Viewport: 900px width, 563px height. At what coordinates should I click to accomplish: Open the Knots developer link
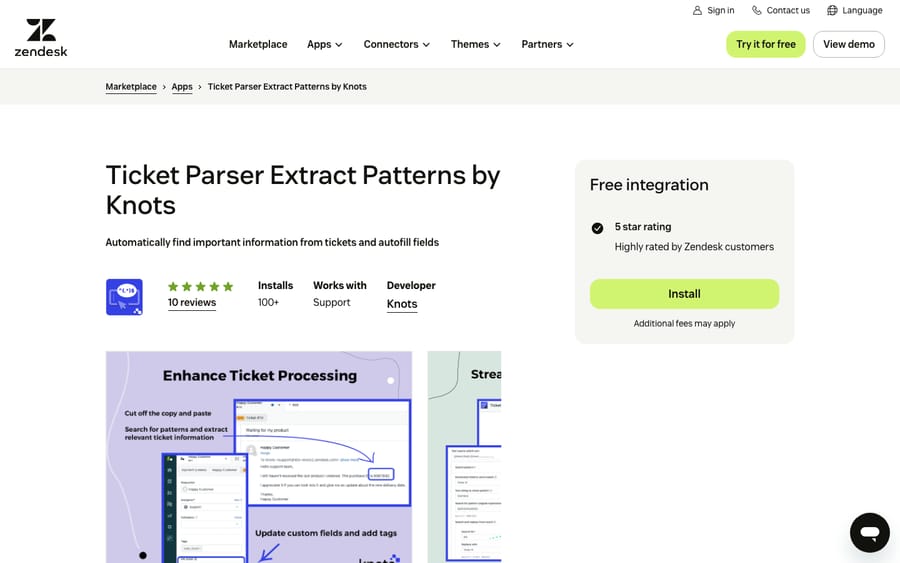pyautogui.click(x=402, y=304)
